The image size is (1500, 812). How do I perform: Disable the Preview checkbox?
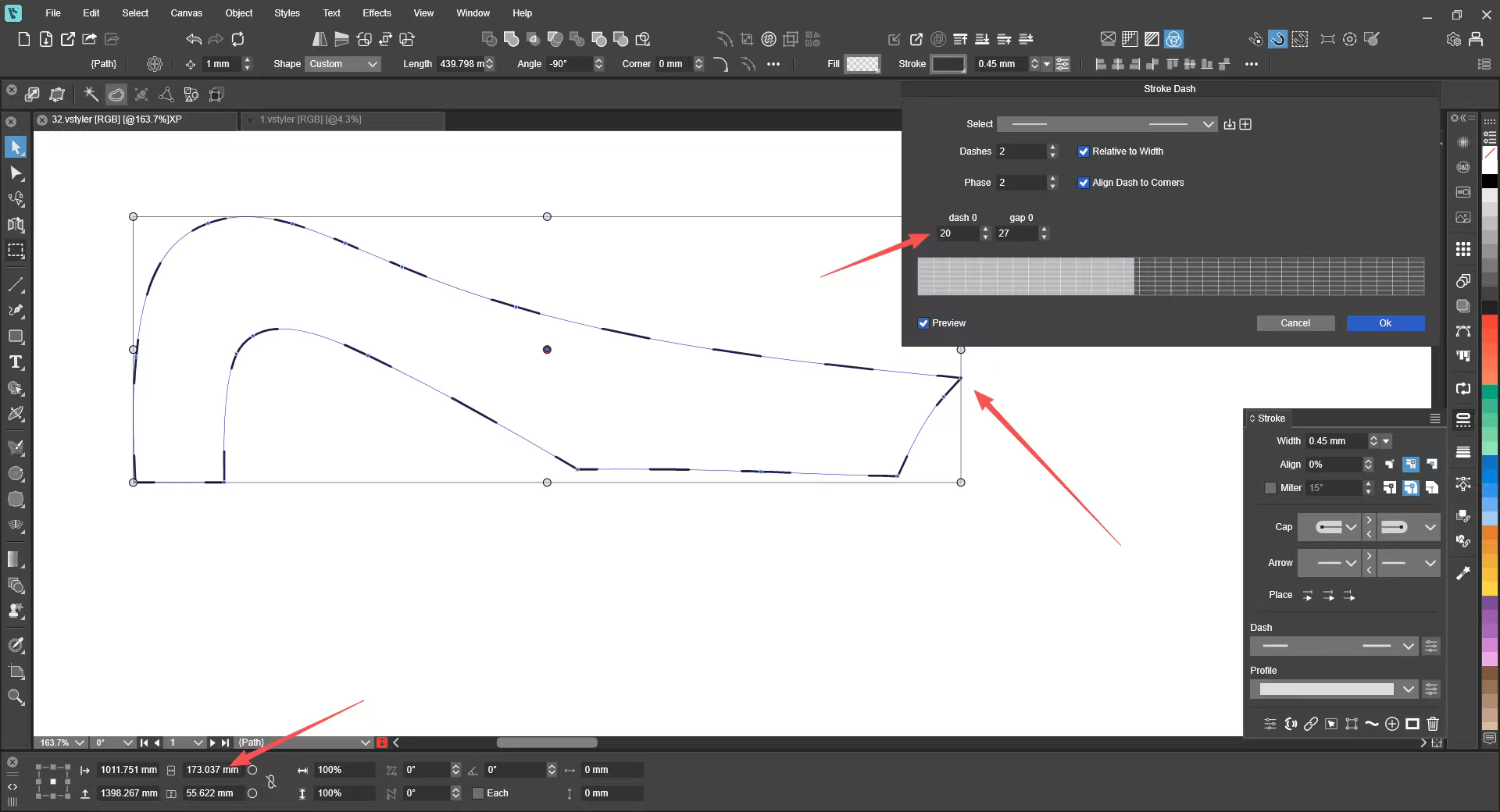click(x=923, y=323)
